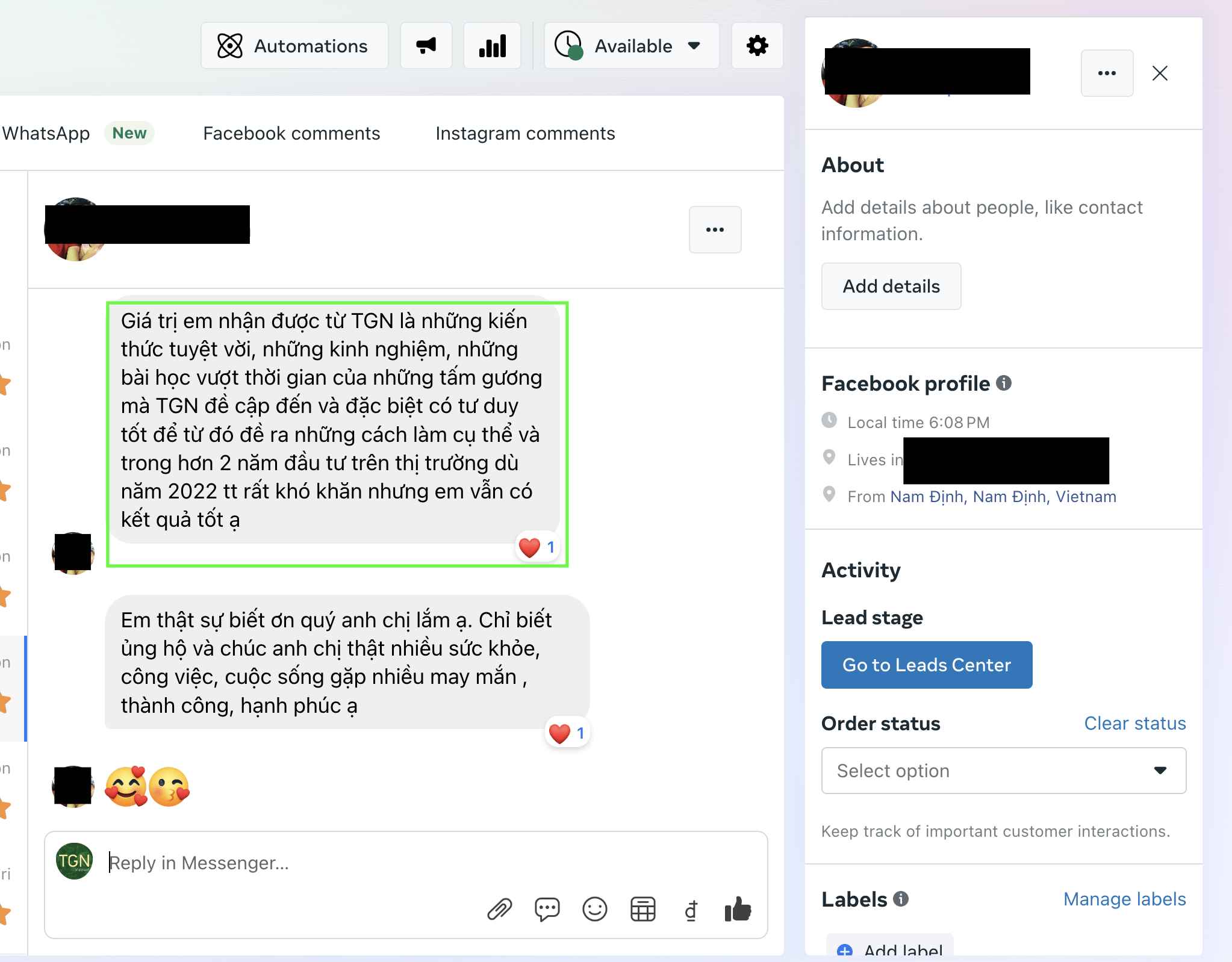
Task: Switch to Facebook comments tab
Action: (291, 133)
